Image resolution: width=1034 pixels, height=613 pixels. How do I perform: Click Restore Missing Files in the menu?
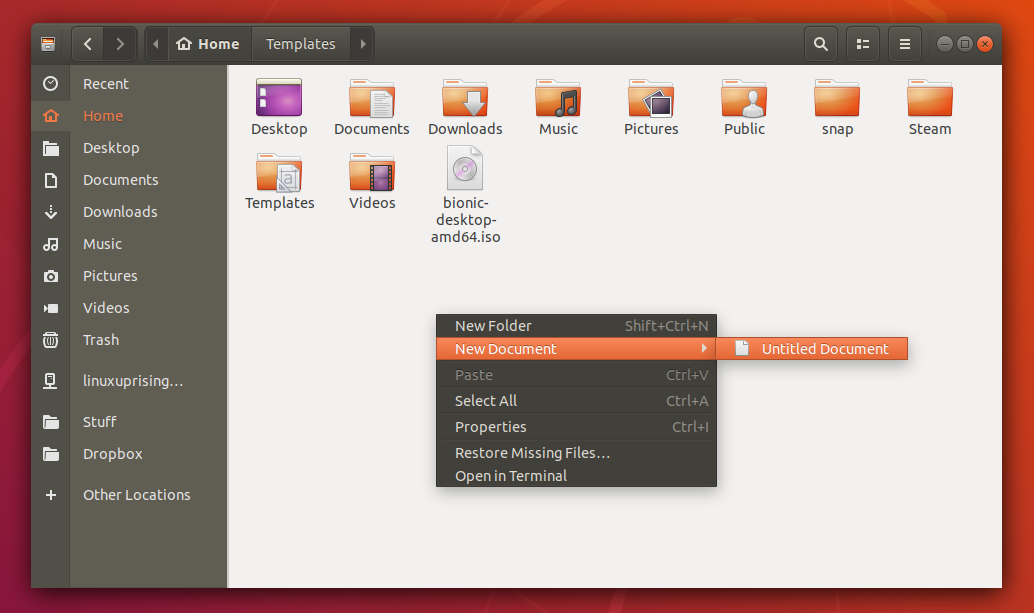click(532, 452)
